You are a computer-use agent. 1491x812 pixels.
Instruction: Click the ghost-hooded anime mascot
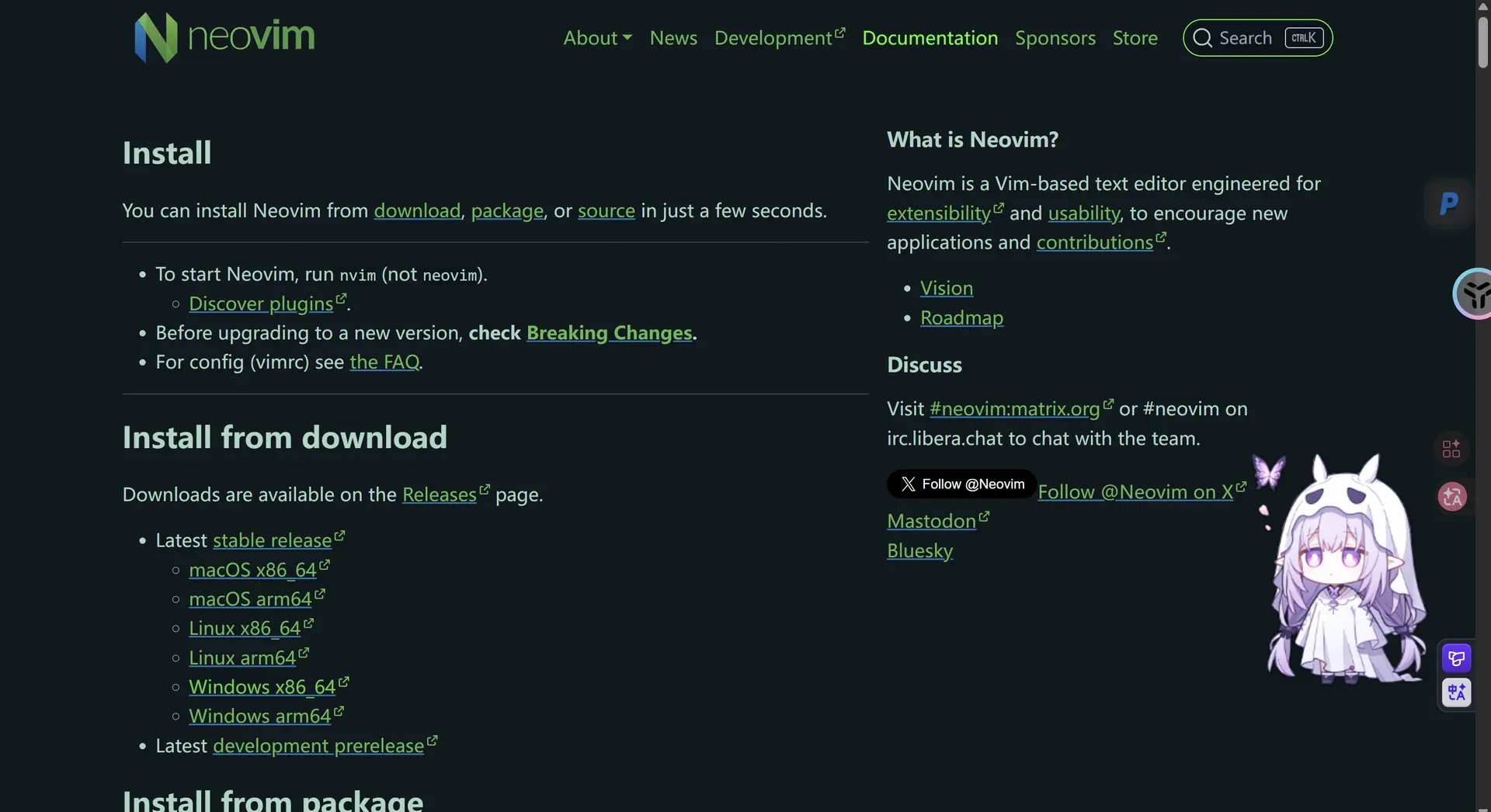point(1348,571)
